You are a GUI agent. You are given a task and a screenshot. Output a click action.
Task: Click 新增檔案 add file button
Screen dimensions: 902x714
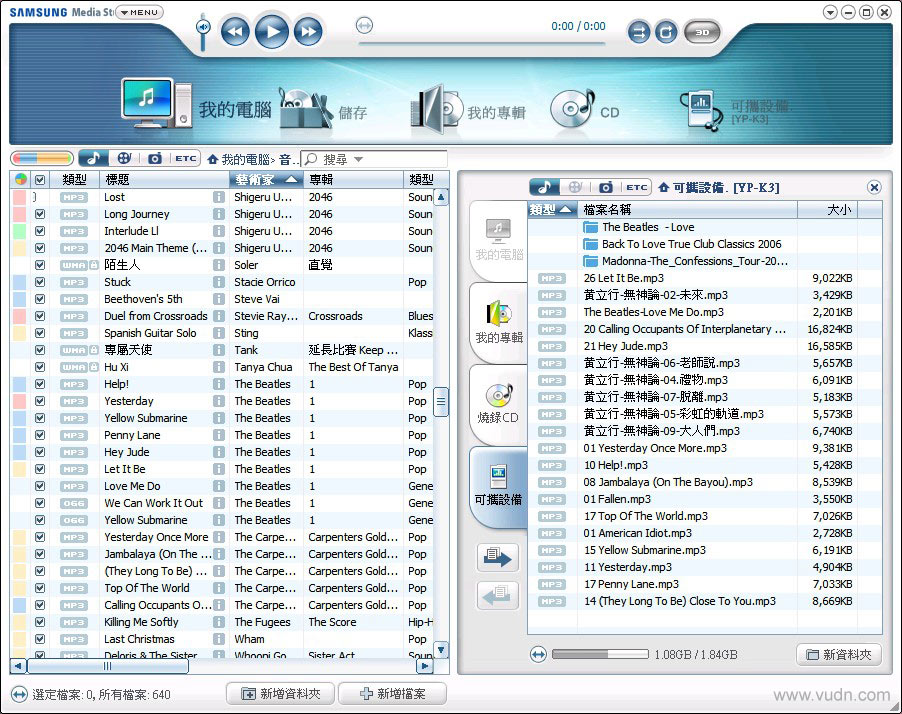pyautogui.click(x=392, y=694)
